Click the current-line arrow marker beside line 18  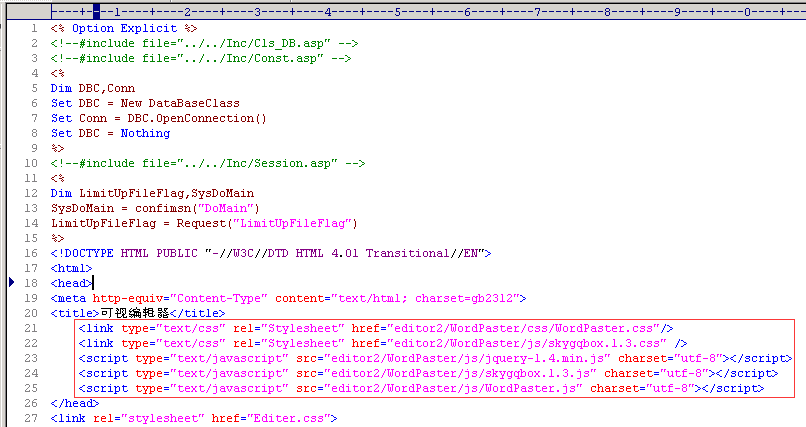point(11,282)
